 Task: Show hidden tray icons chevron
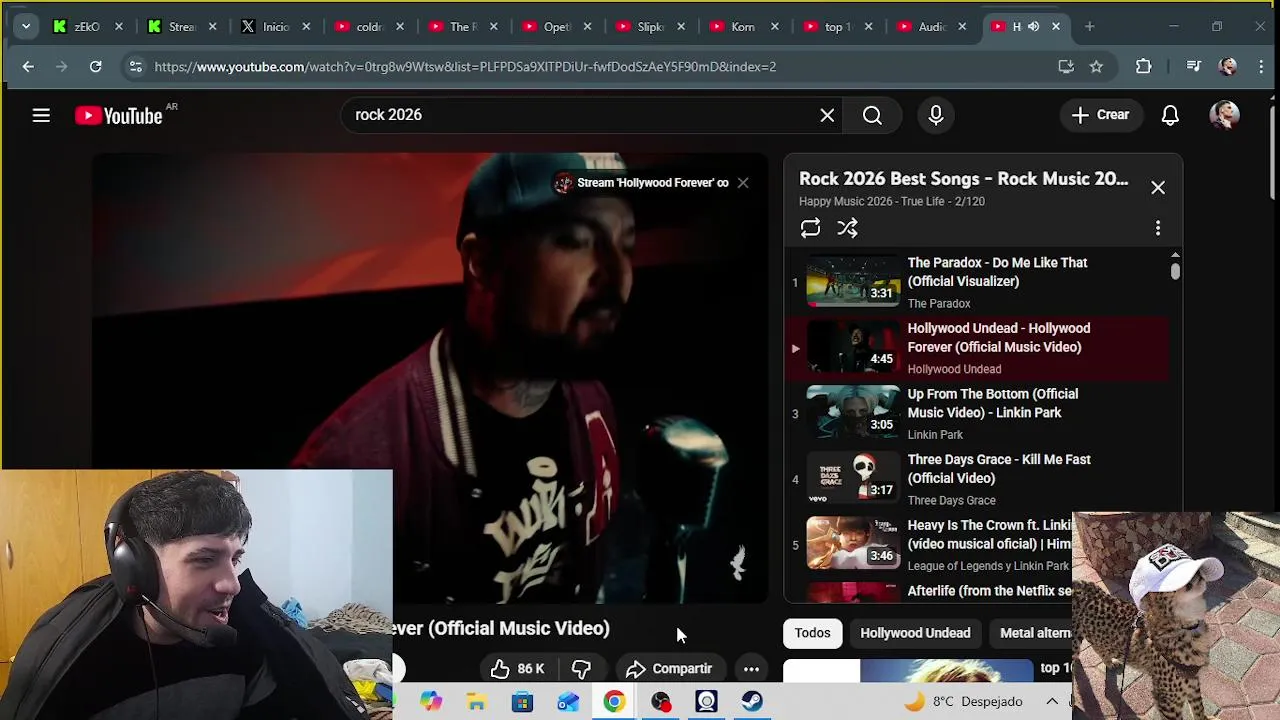click(x=1052, y=702)
